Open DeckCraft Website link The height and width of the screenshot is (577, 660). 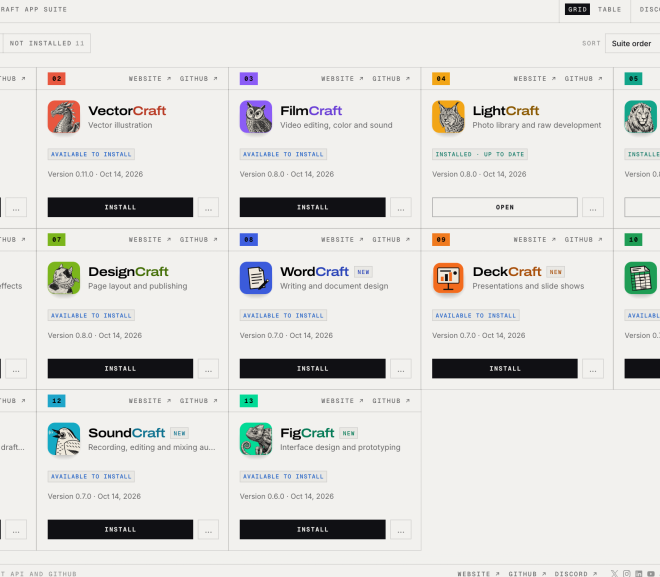(535, 239)
